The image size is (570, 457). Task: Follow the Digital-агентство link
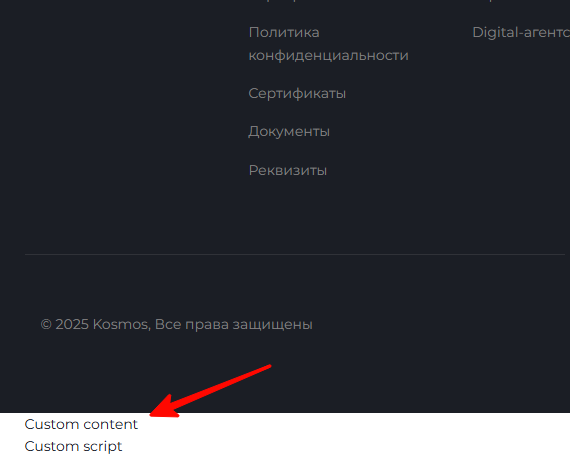521,33
